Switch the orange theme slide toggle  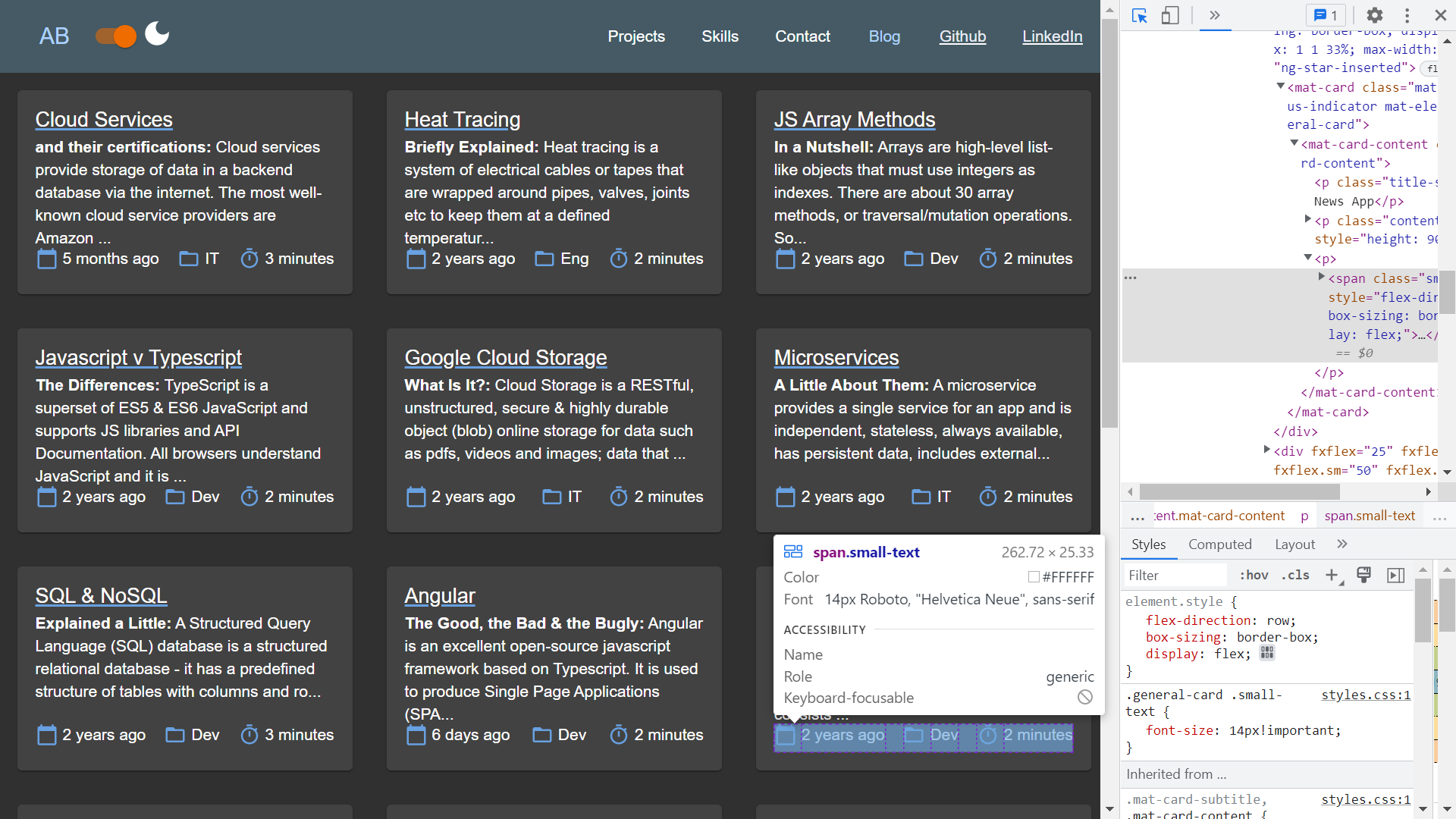click(116, 36)
